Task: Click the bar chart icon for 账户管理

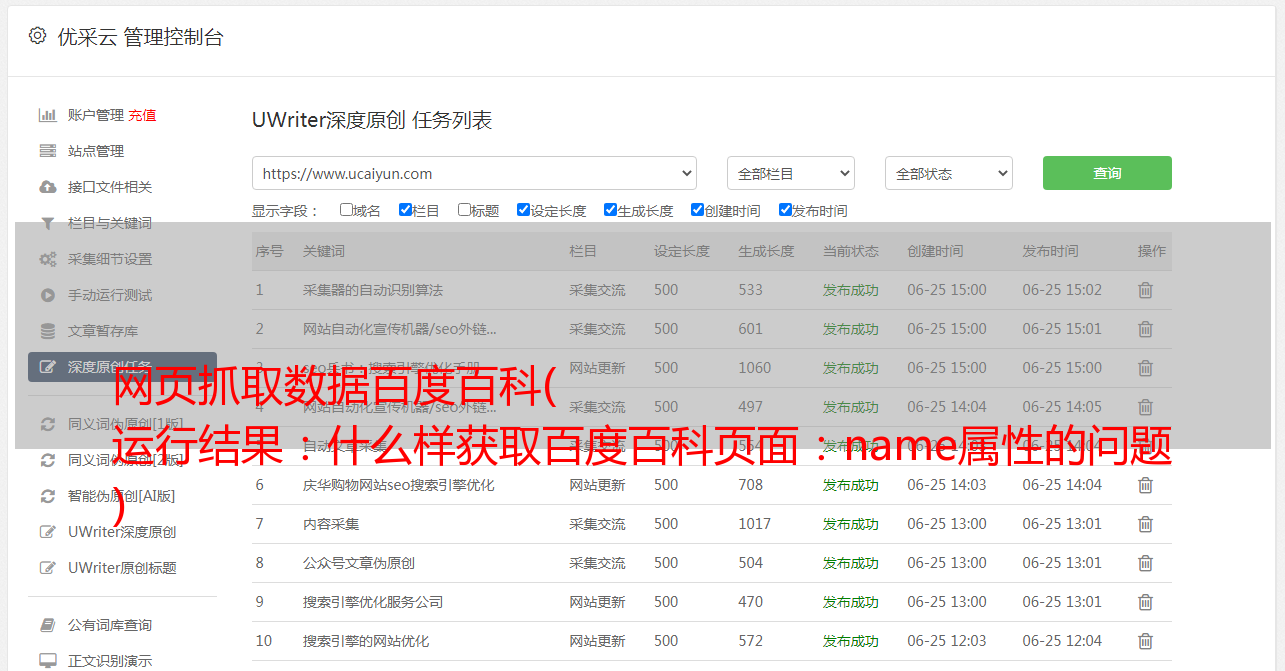Action: (47, 115)
